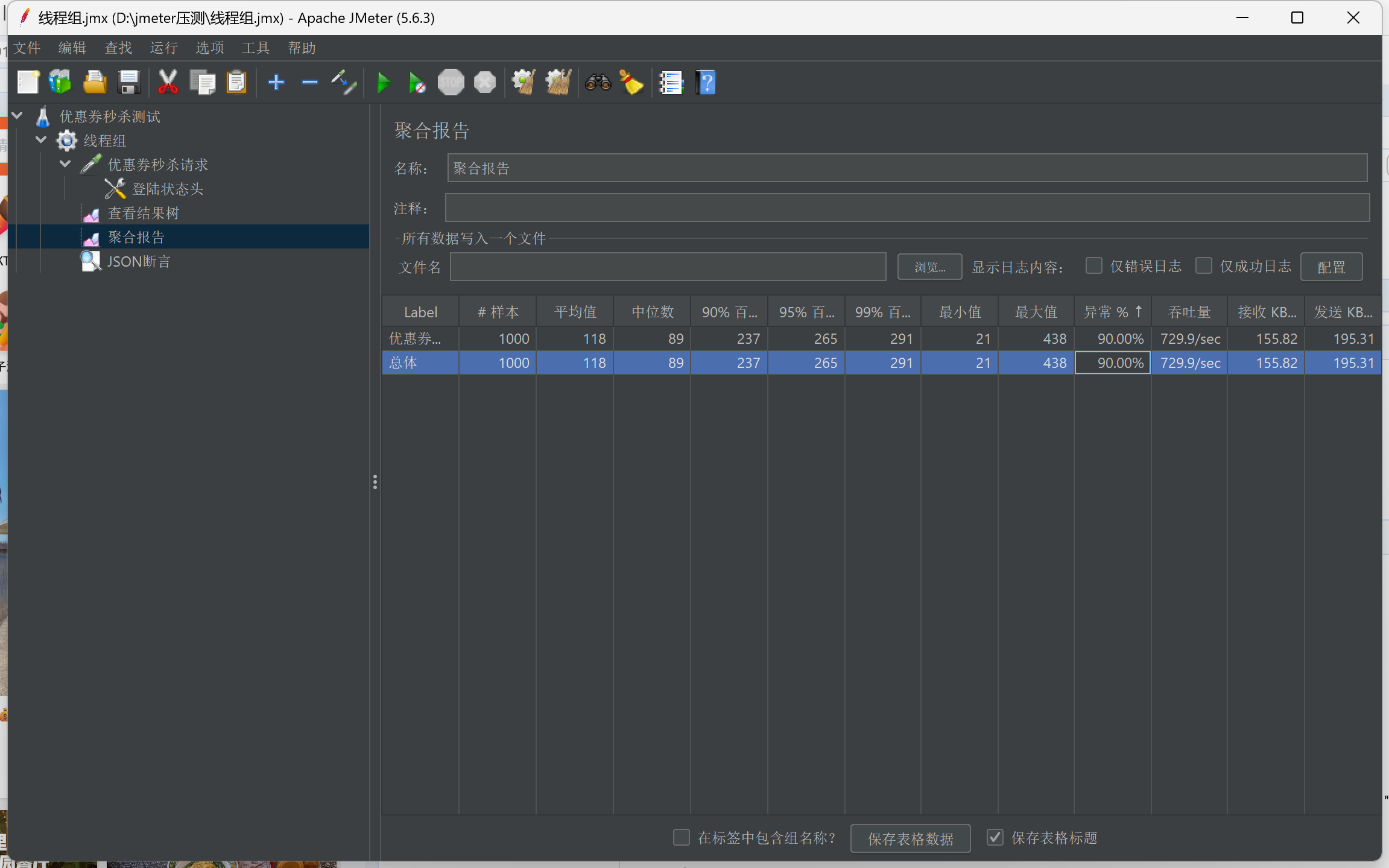Enable the 仅成功日志 checkbox
Image resolution: width=1389 pixels, height=868 pixels.
(1203, 266)
